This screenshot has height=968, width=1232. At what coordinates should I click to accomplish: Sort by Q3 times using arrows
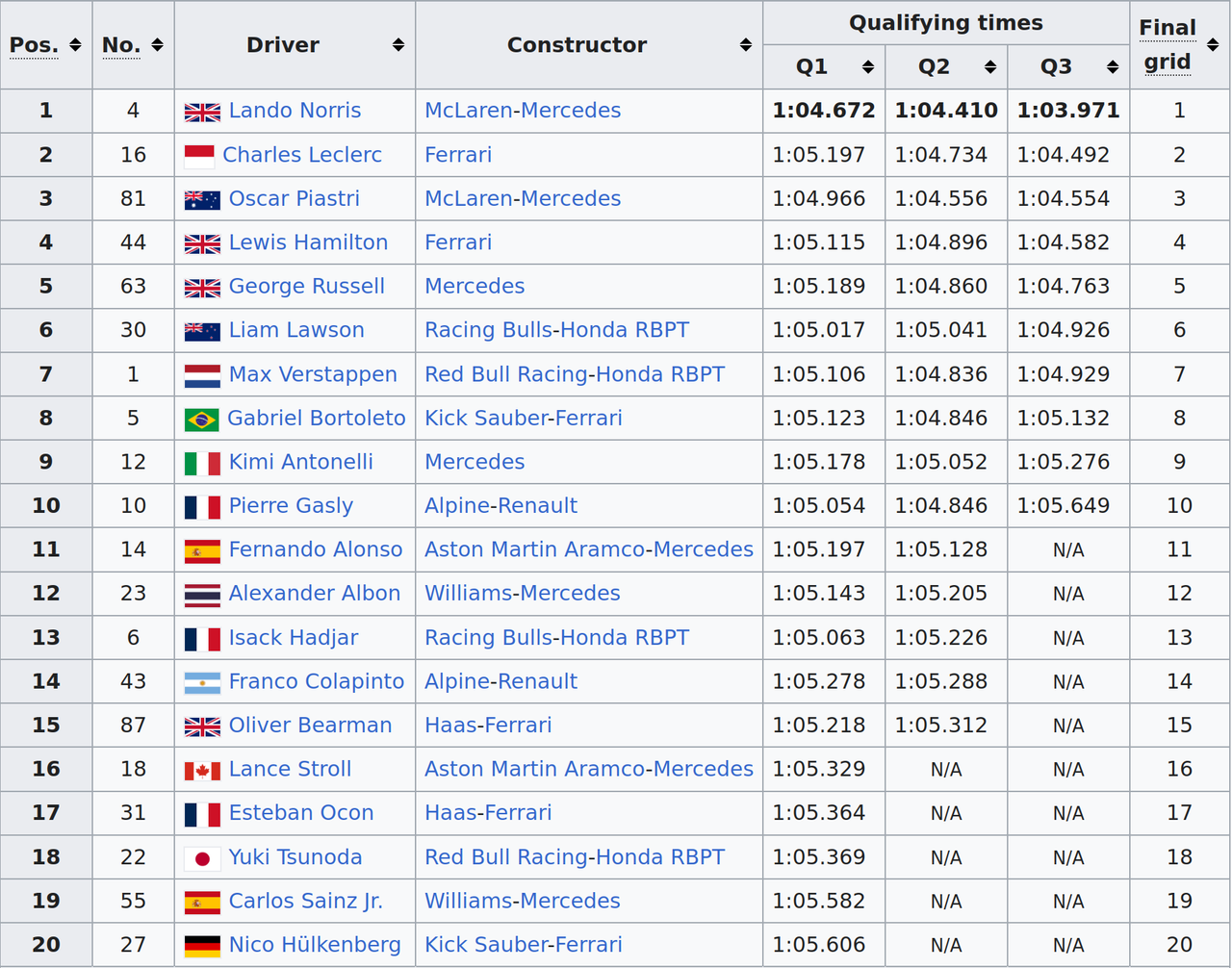click(1113, 67)
